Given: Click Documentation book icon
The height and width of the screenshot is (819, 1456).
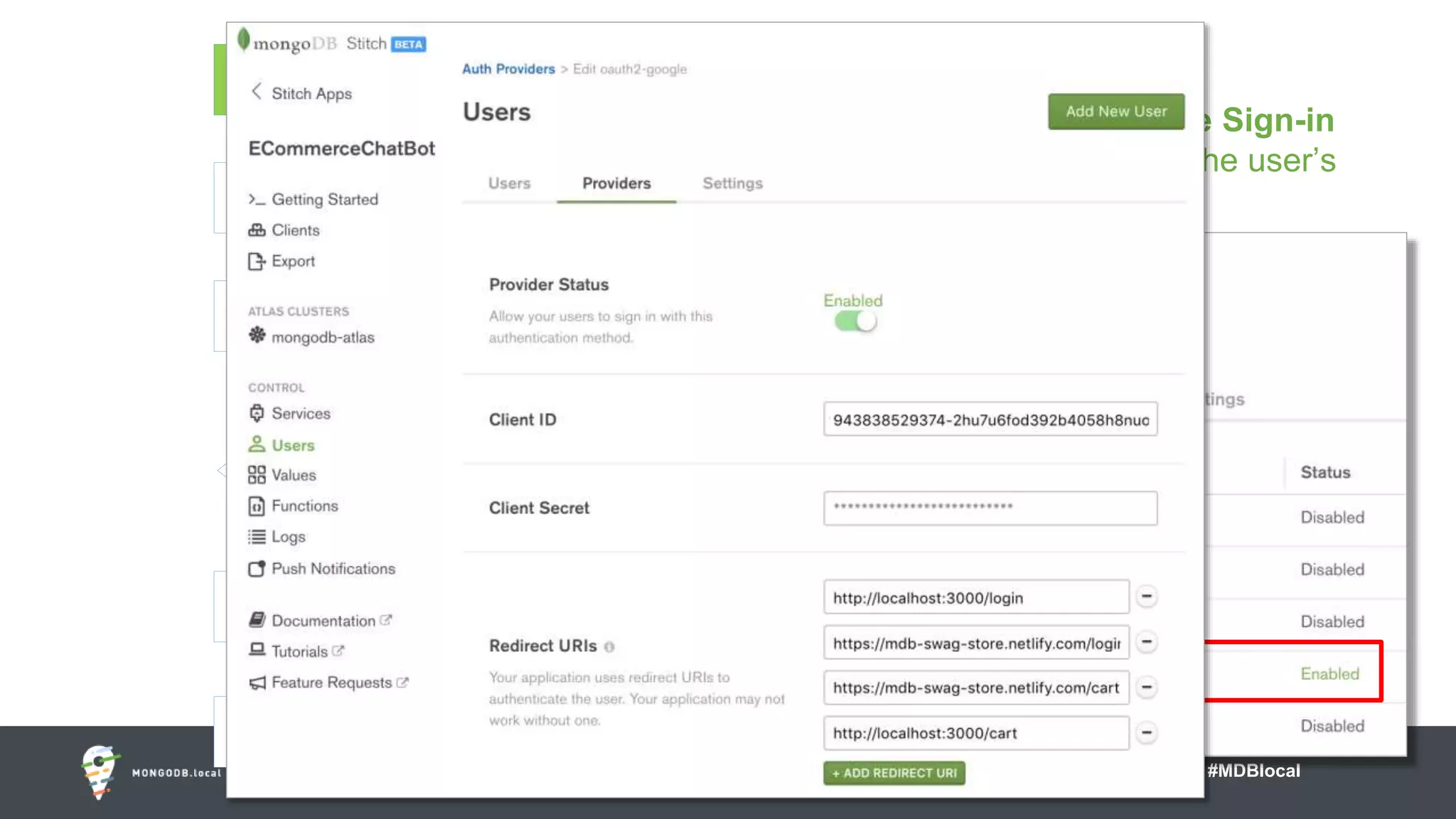Looking at the screenshot, I should (257, 620).
